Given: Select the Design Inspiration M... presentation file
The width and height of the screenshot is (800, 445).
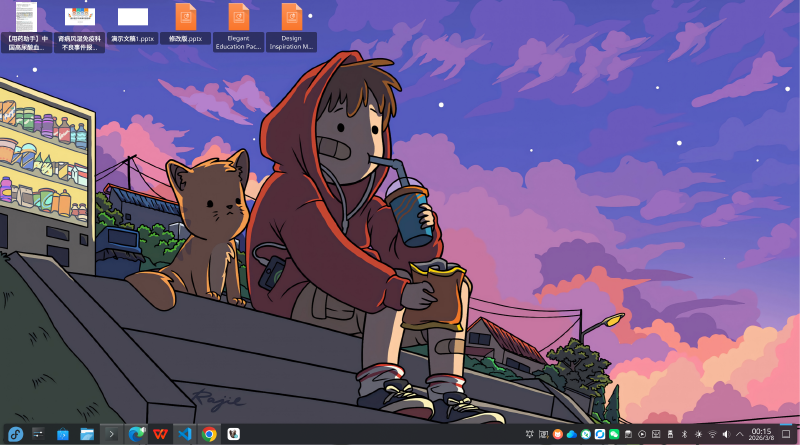Looking at the screenshot, I should (x=291, y=27).
